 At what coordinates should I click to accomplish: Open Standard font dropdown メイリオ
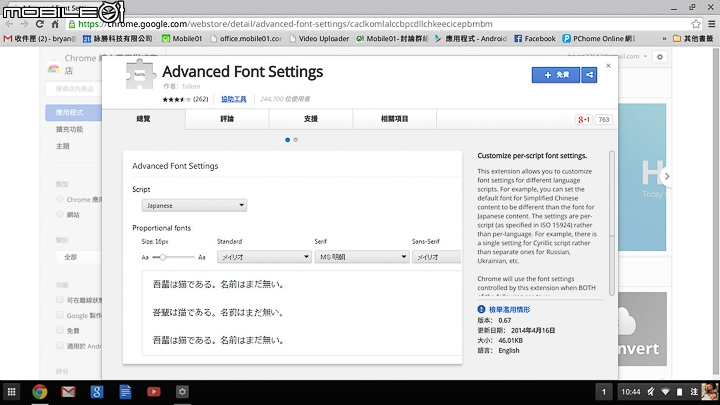pos(264,257)
